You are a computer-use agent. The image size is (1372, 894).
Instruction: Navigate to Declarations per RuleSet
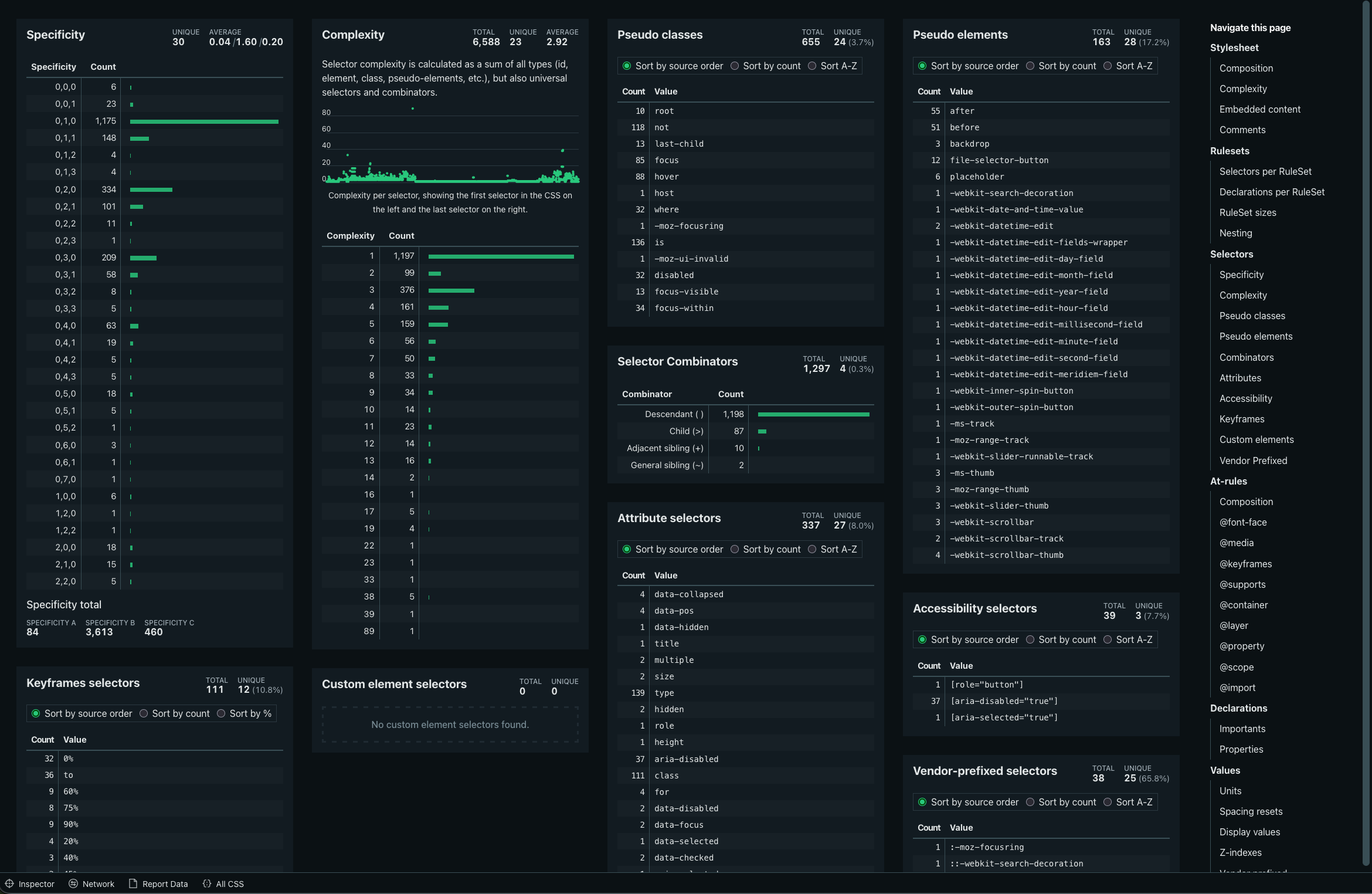pos(1272,192)
